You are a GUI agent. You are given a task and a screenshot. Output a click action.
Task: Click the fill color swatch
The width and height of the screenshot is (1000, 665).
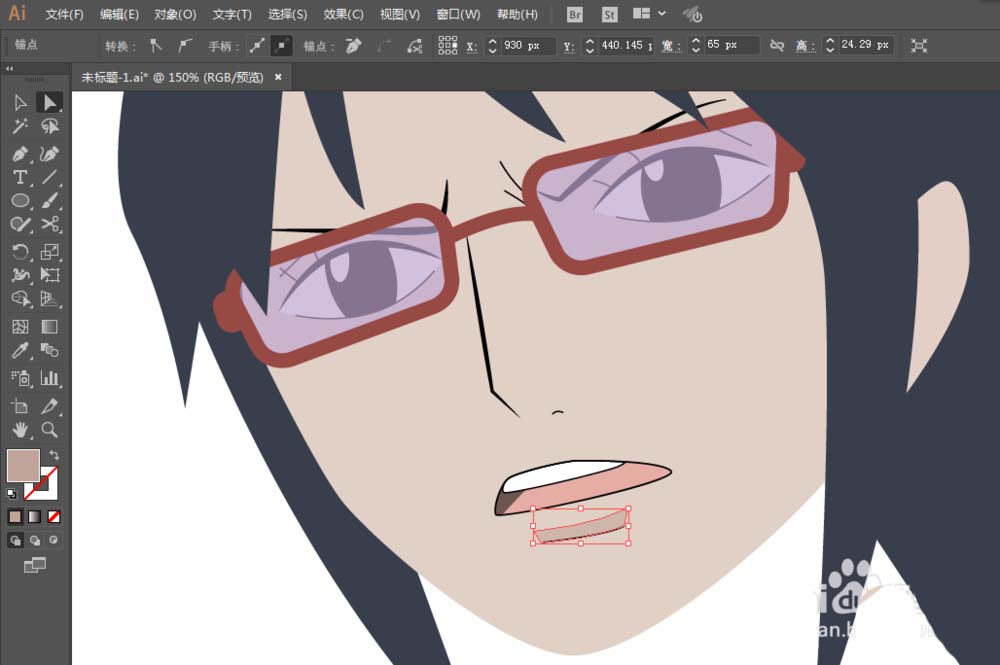pyautogui.click(x=23, y=465)
